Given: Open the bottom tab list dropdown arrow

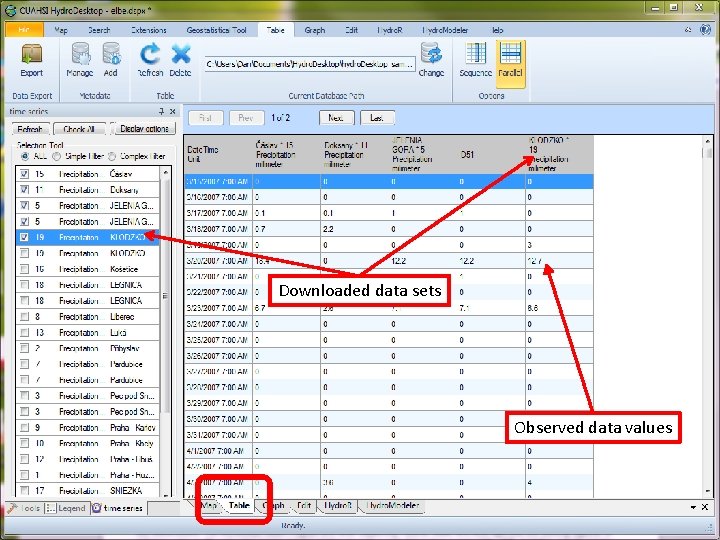Looking at the screenshot, I should [x=691, y=507].
